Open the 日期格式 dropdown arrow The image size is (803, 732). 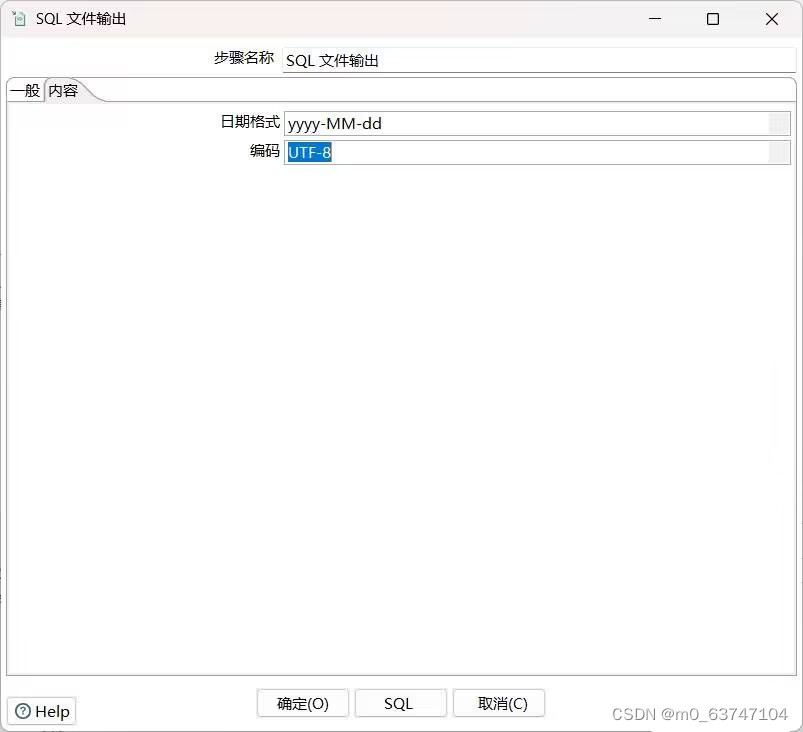click(779, 123)
